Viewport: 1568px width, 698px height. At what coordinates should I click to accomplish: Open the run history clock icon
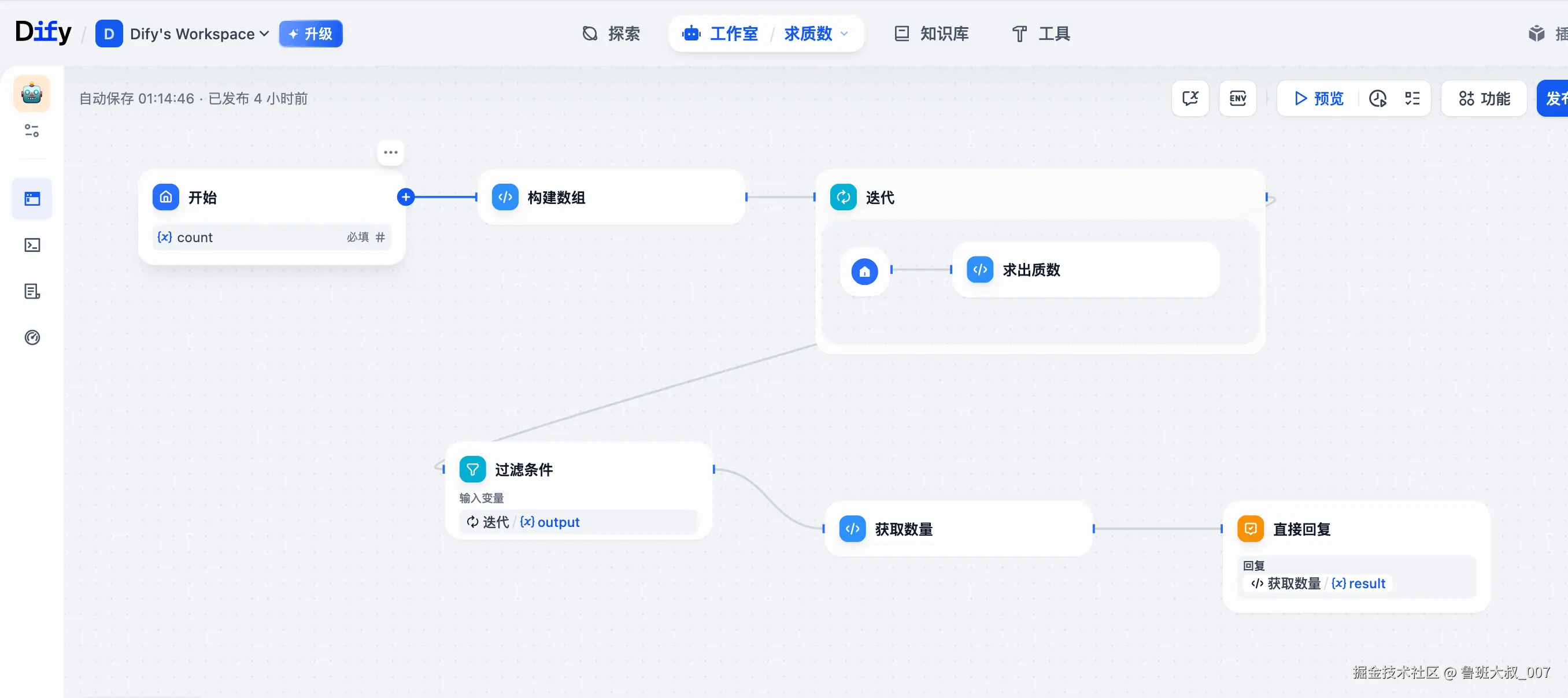pyautogui.click(x=1378, y=99)
